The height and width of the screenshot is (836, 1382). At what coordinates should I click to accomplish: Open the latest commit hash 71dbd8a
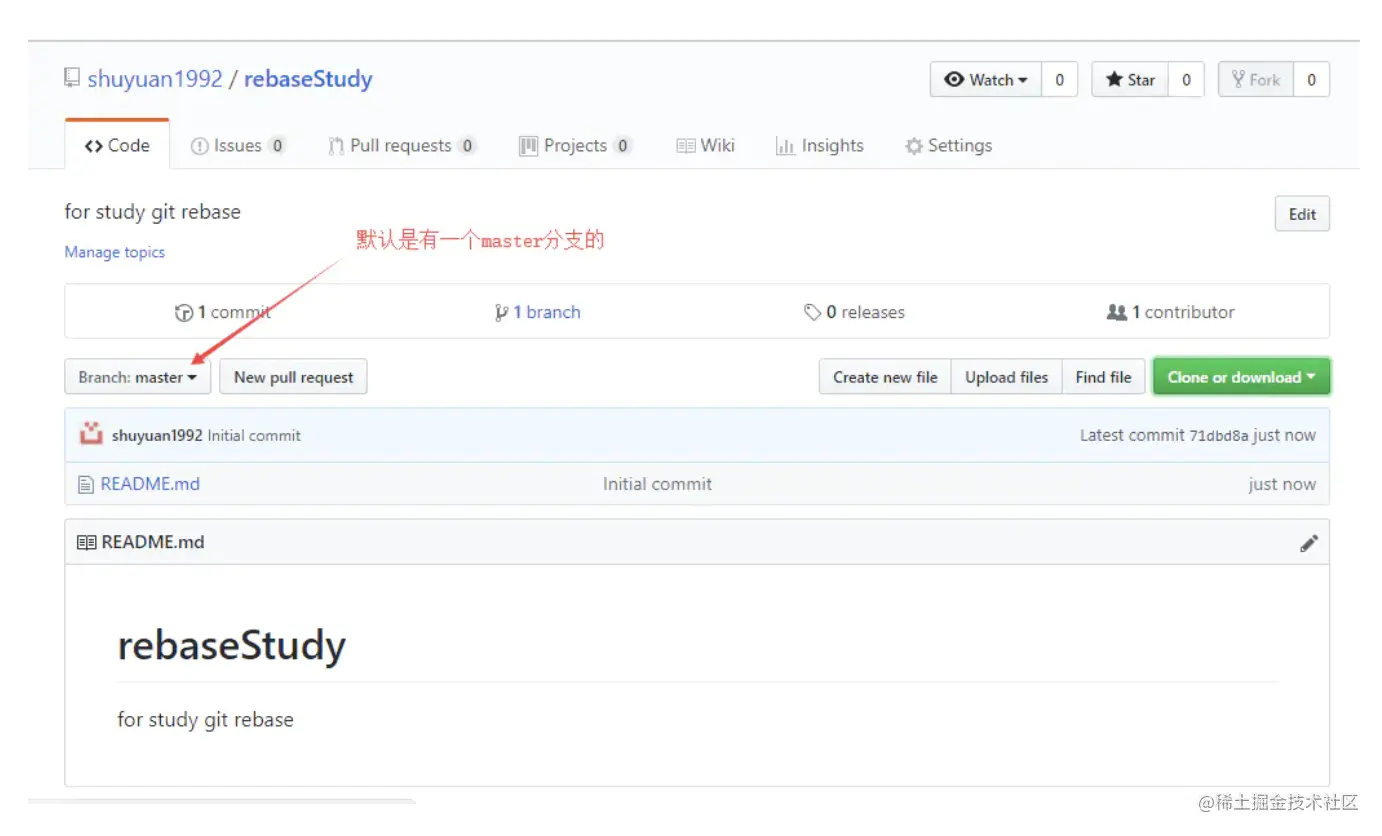1219,436
